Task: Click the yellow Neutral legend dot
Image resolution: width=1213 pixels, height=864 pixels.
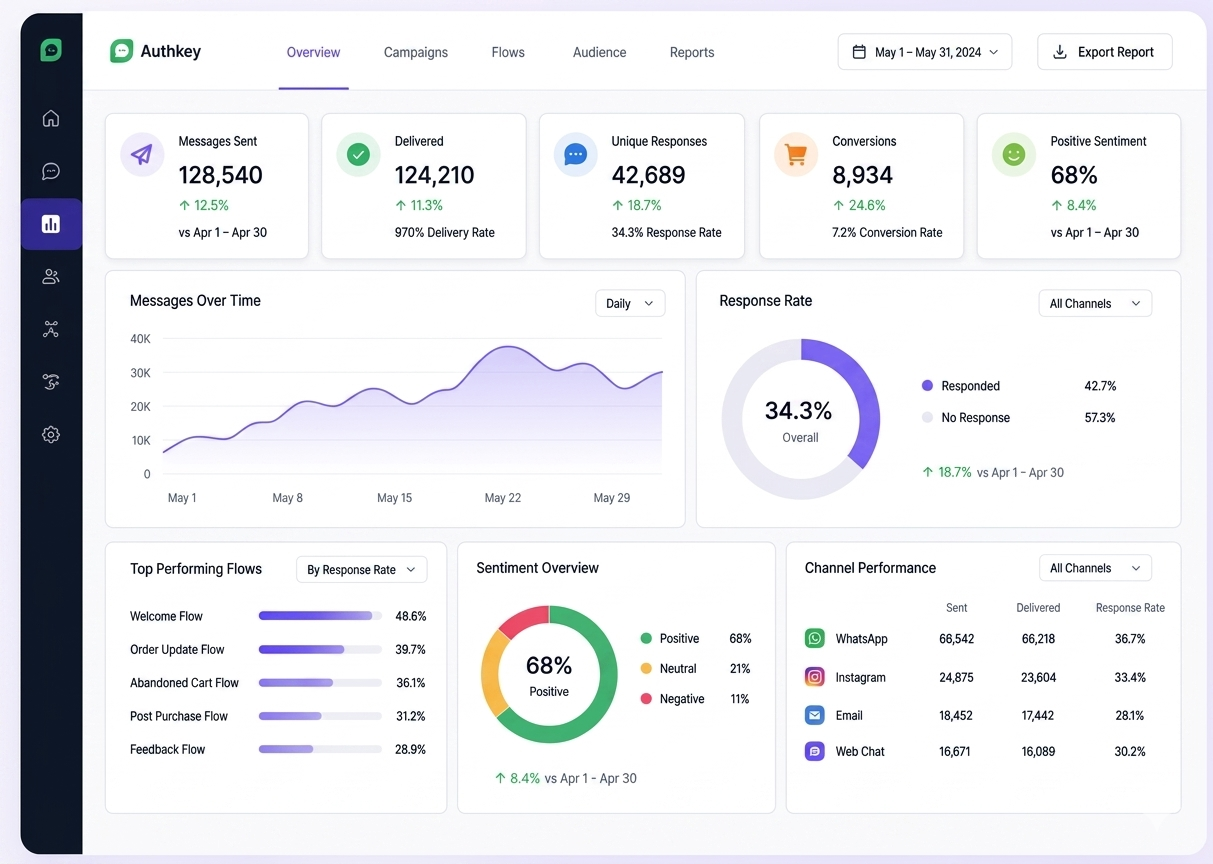Action: tap(646, 668)
